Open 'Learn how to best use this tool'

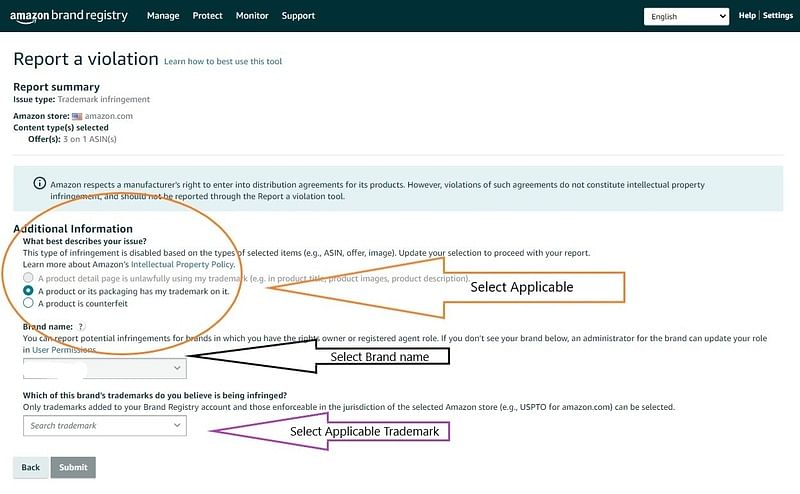(222, 61)
